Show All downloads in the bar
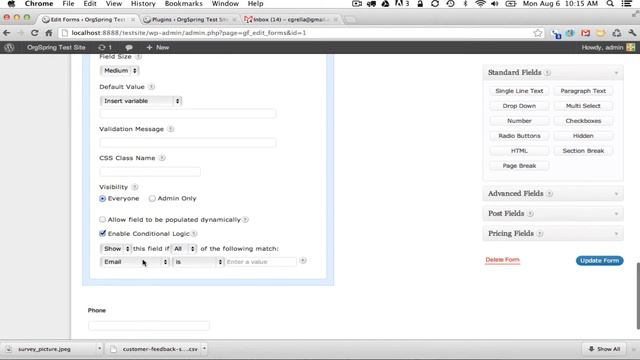 coord(604,349)
